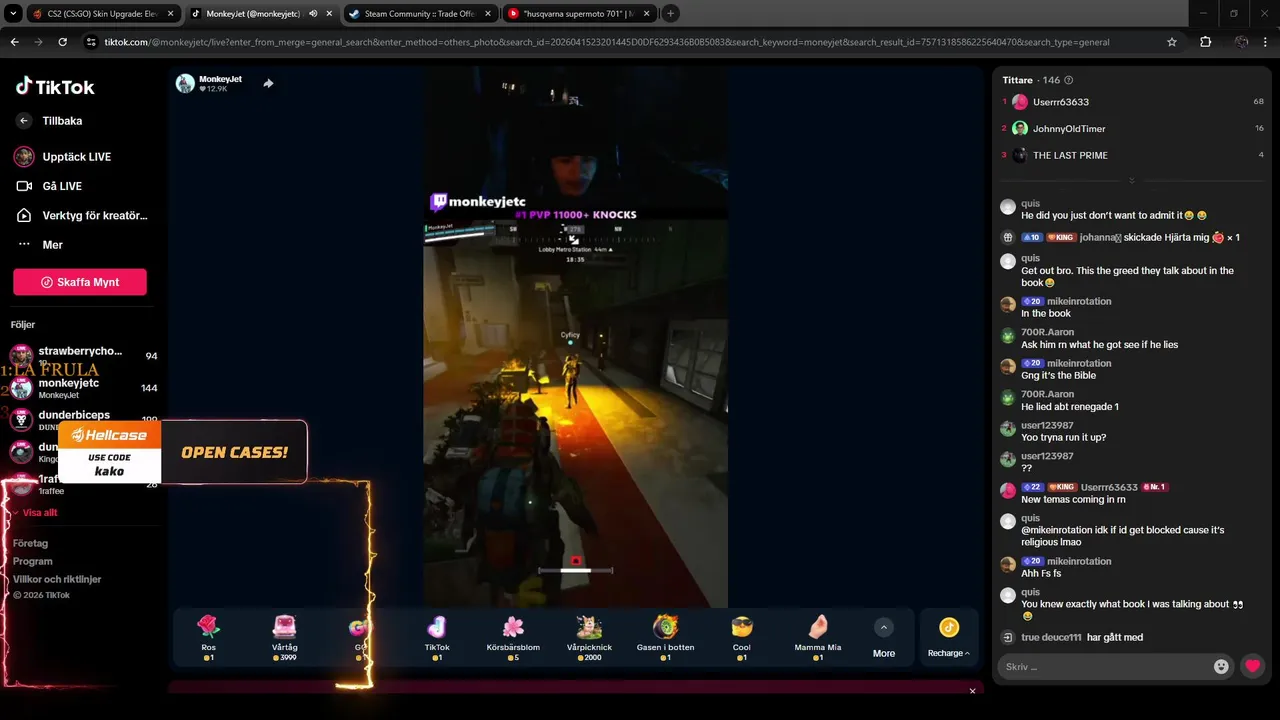Viewport: 1280px width, 720px height.
Task: Click mikeinrotation's 'In the book' message
Action: (1046, 314)
